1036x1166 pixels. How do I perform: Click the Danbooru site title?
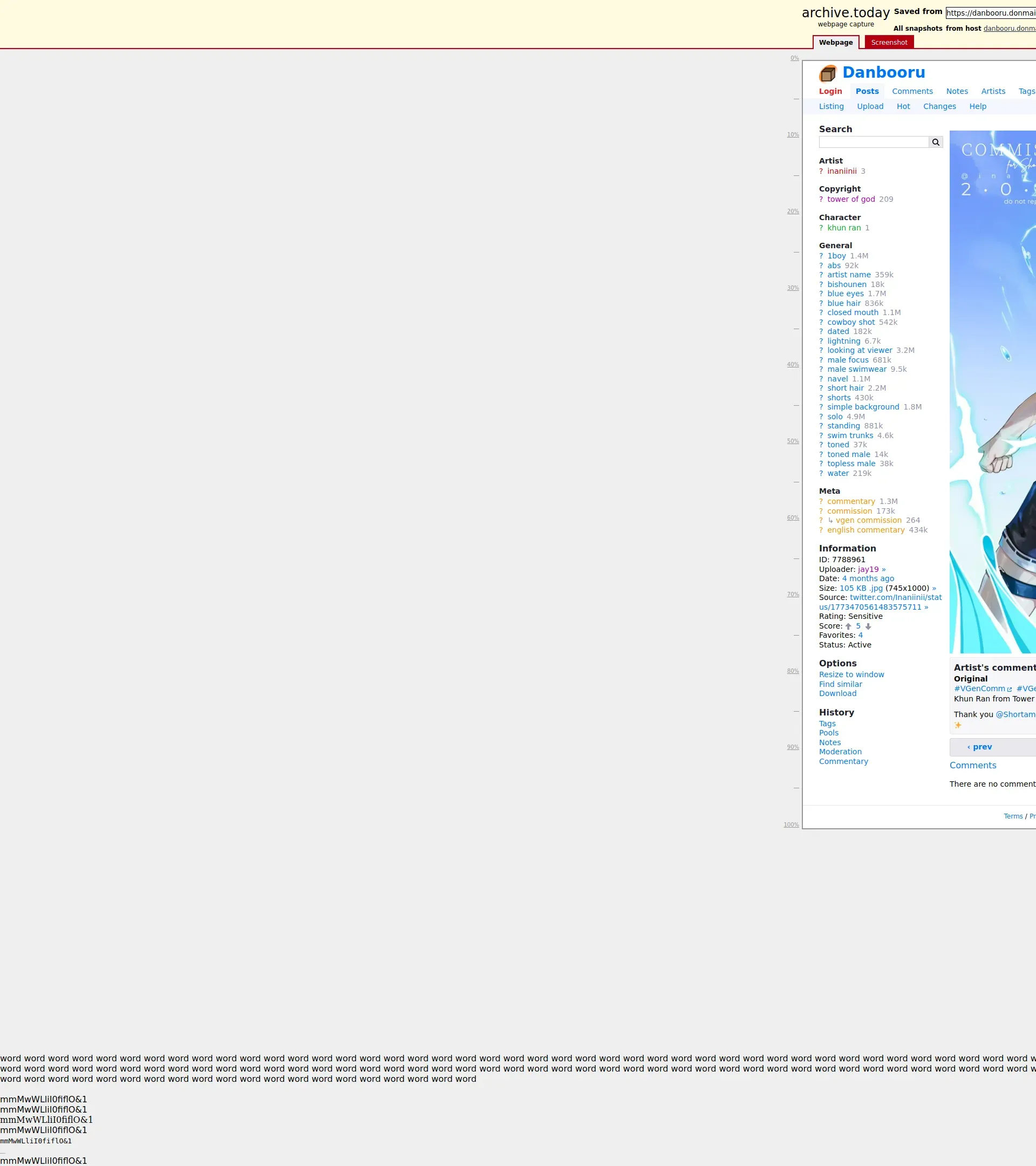pyautogui.click(x=884, y=72)
